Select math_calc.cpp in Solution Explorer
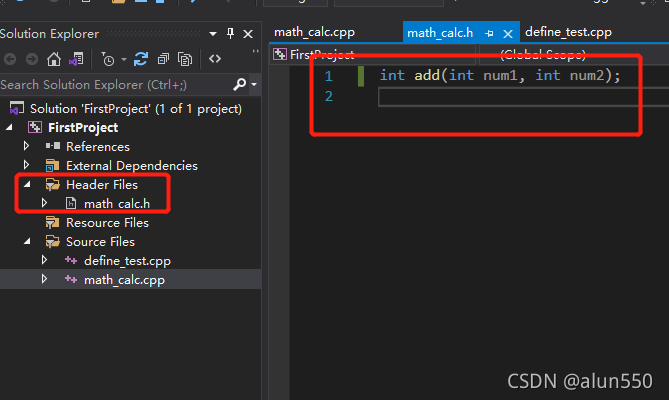Image resolution: width=669 pixels, height=400 pixels. 124,280
